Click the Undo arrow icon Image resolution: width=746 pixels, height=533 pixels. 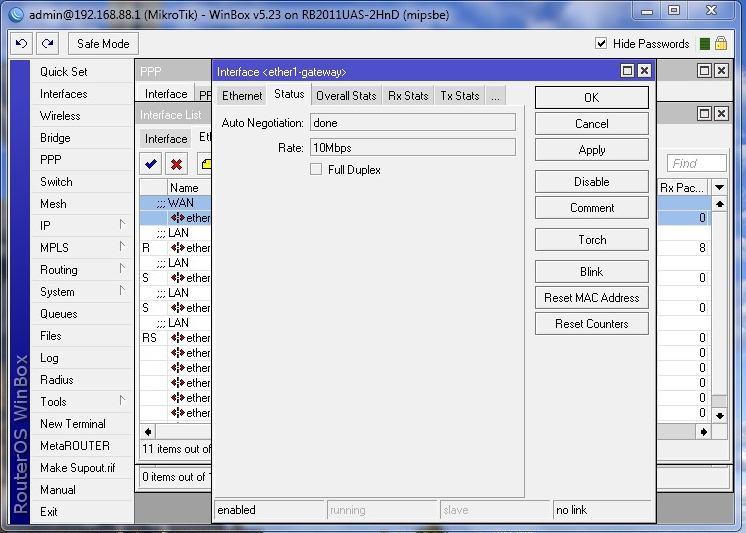tap(21, 44)
